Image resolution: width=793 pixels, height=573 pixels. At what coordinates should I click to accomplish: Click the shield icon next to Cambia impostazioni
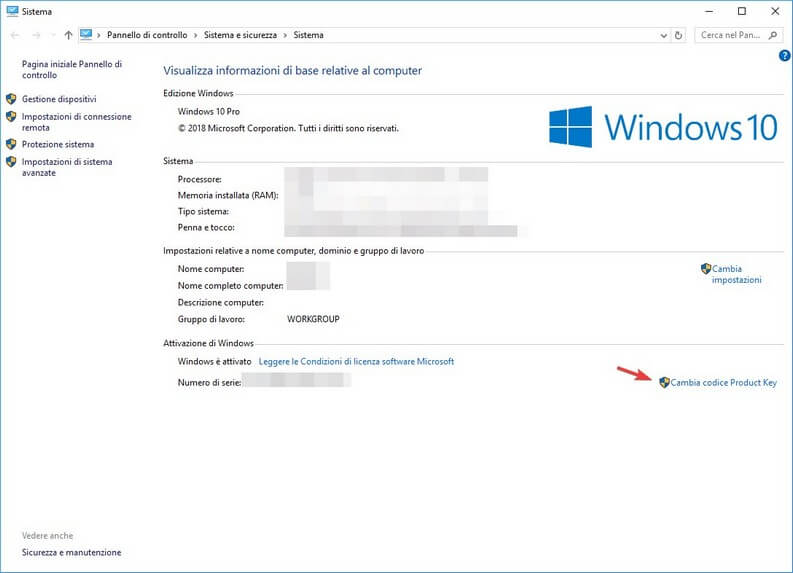(x=706, y=269)
